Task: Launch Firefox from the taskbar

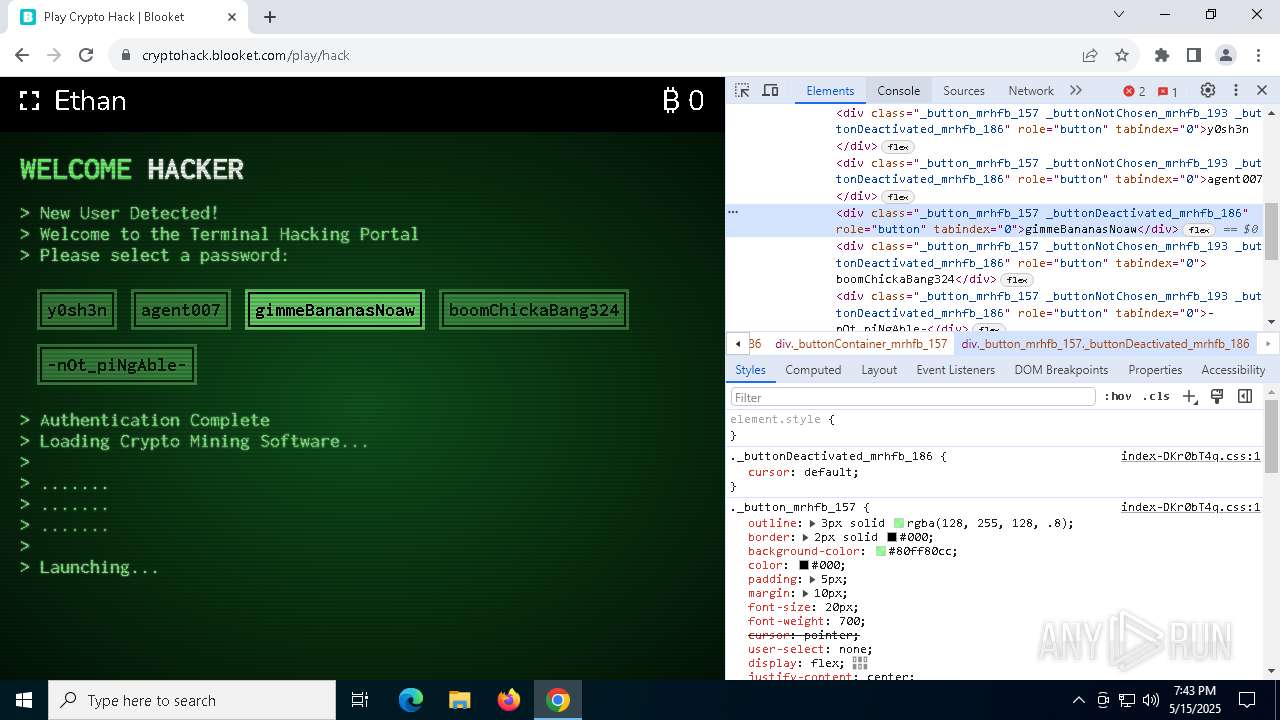Action: [x=508, y=700]
